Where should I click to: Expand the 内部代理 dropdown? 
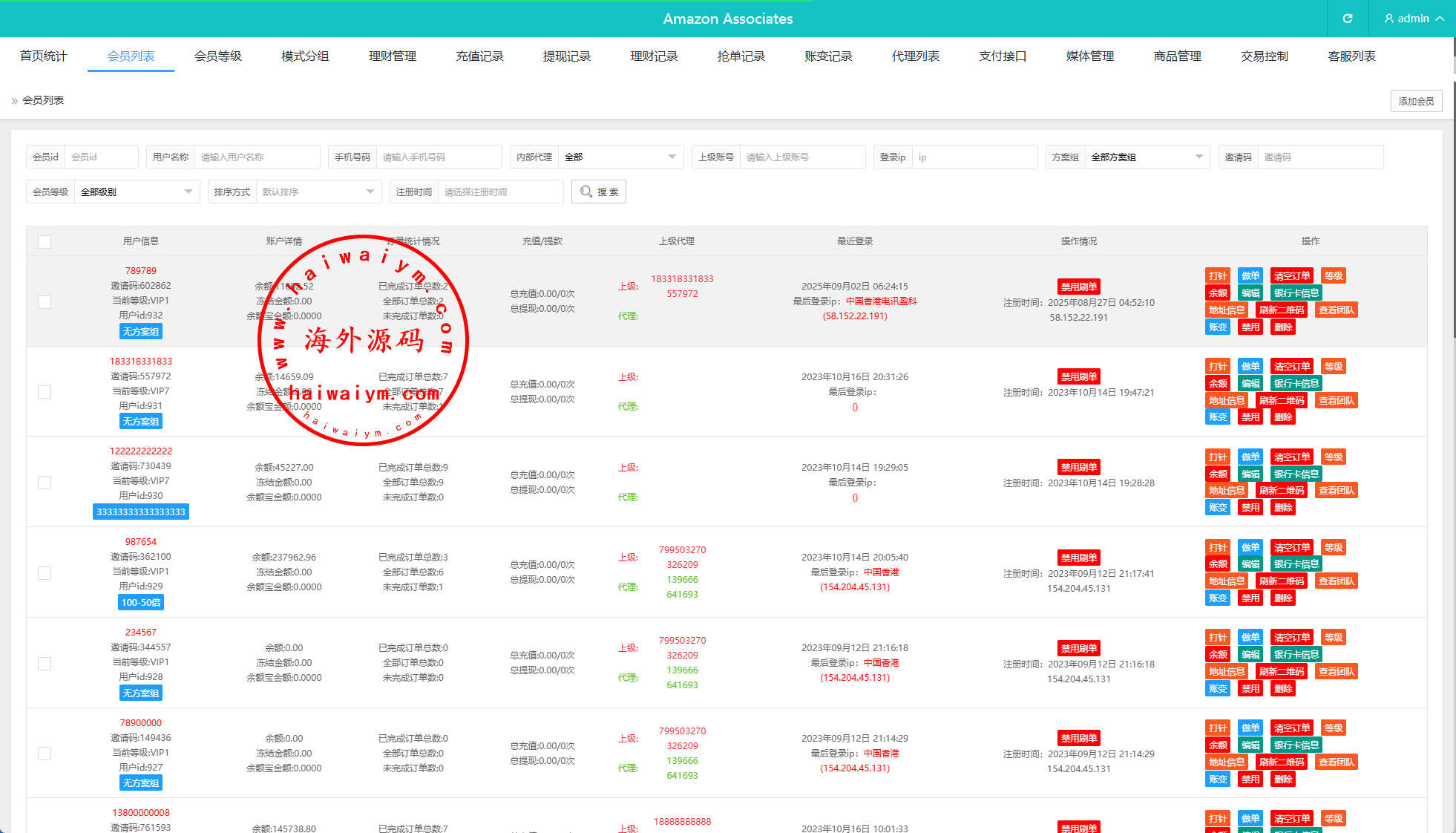[620, 157]
